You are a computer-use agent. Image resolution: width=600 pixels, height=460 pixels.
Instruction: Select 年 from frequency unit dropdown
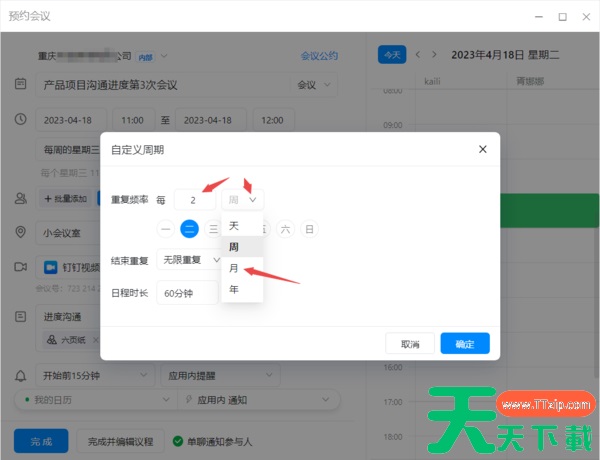pos(242,289)
